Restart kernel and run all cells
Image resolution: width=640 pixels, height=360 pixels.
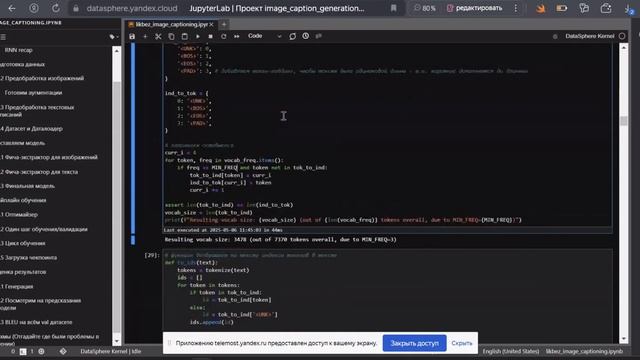point(237,36)
